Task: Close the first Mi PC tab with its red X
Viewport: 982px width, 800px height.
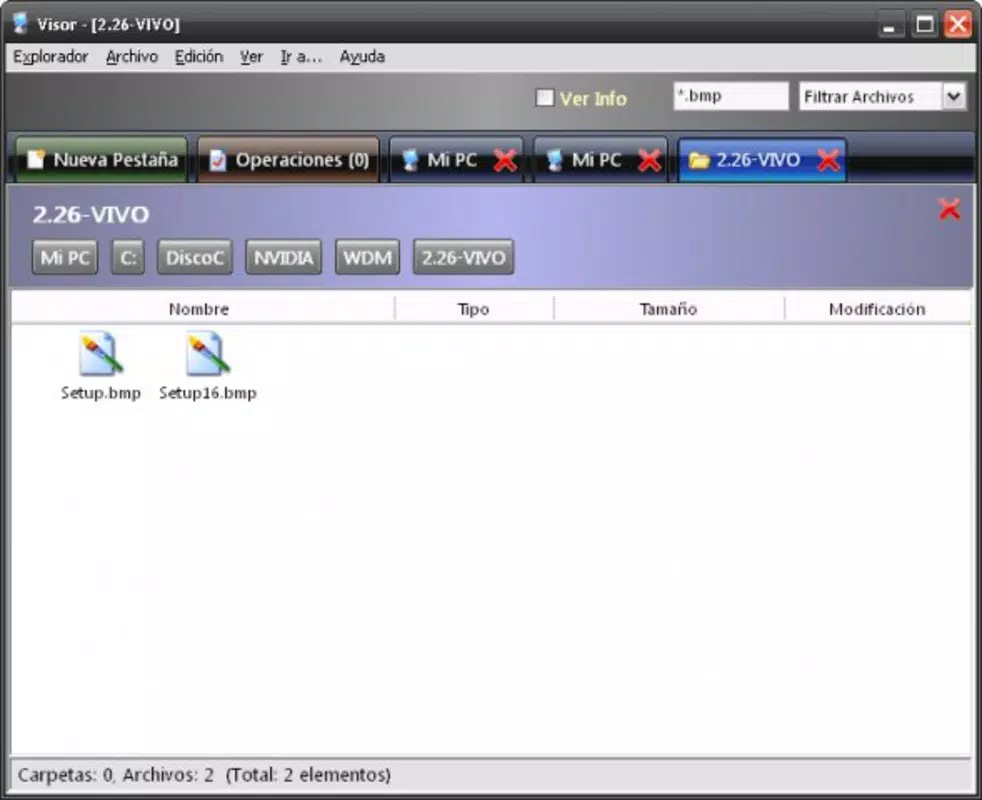Action: click(x=505, y=161)
